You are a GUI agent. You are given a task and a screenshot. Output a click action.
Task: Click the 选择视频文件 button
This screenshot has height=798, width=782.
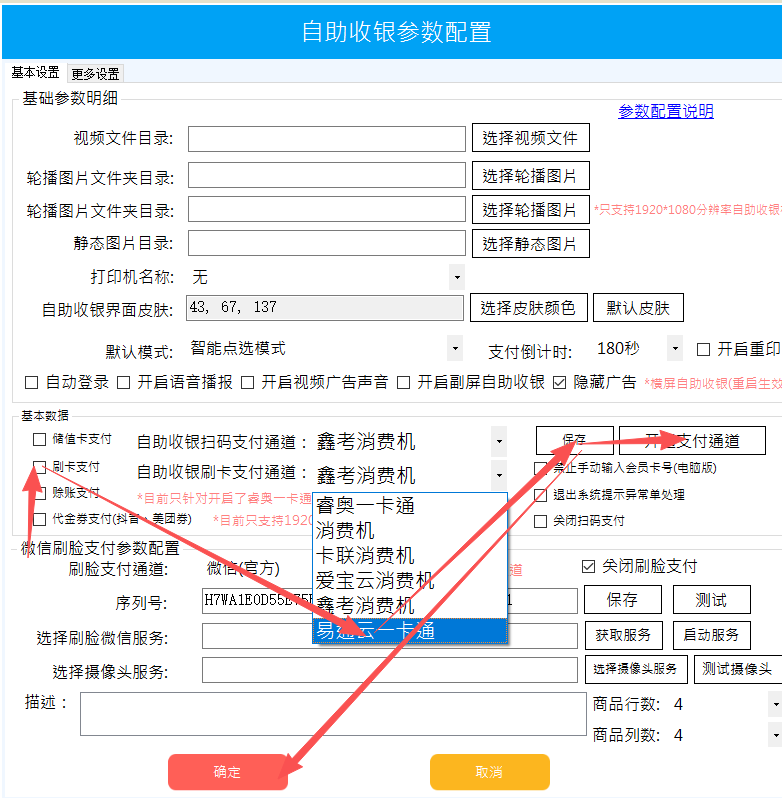click(x=530, y=138)
